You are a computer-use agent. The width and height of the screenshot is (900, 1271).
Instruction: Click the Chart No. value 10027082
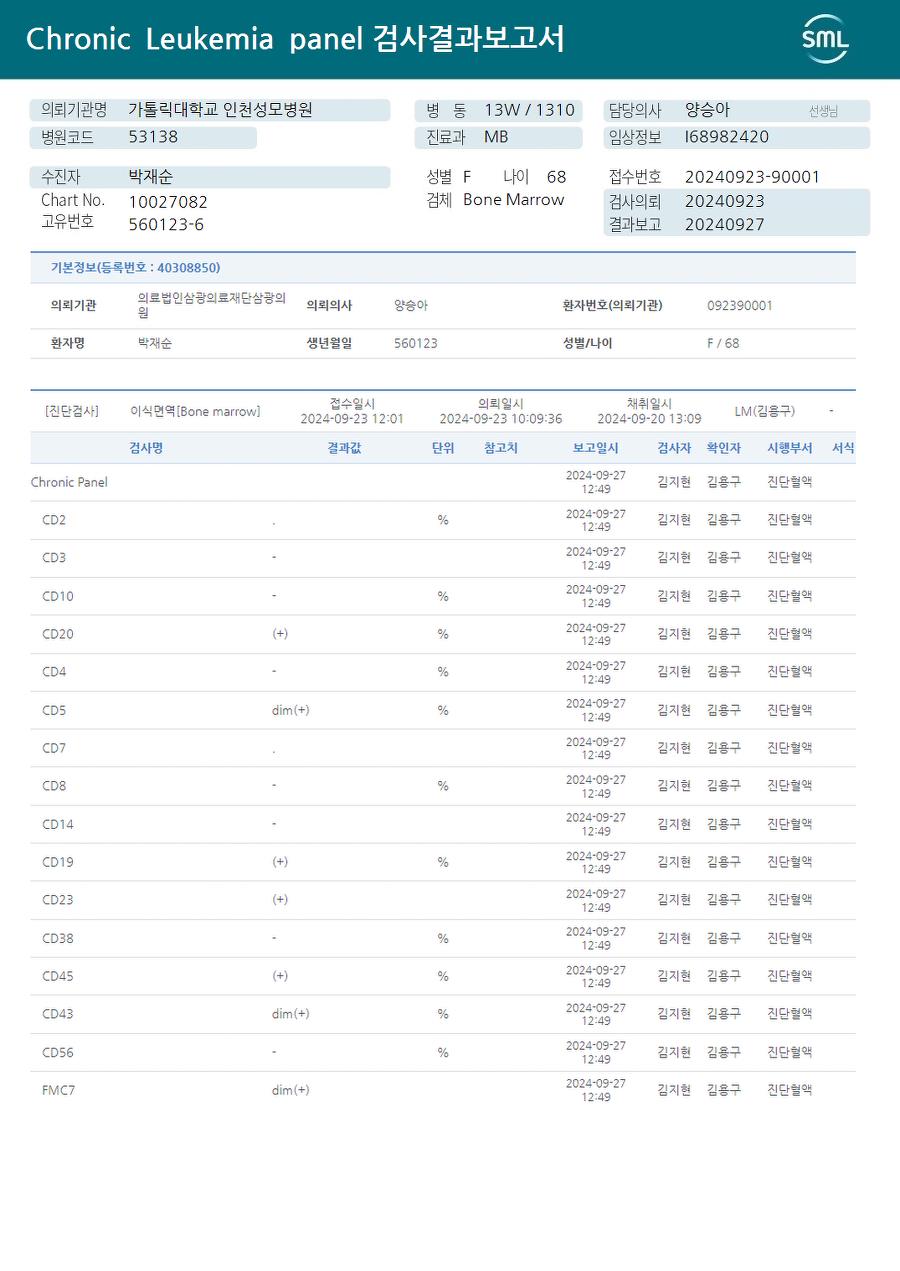168,202
